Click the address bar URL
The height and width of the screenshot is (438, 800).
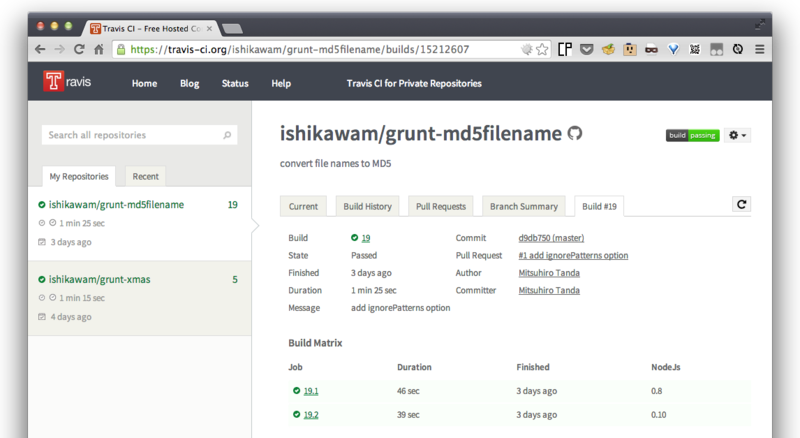299,50
